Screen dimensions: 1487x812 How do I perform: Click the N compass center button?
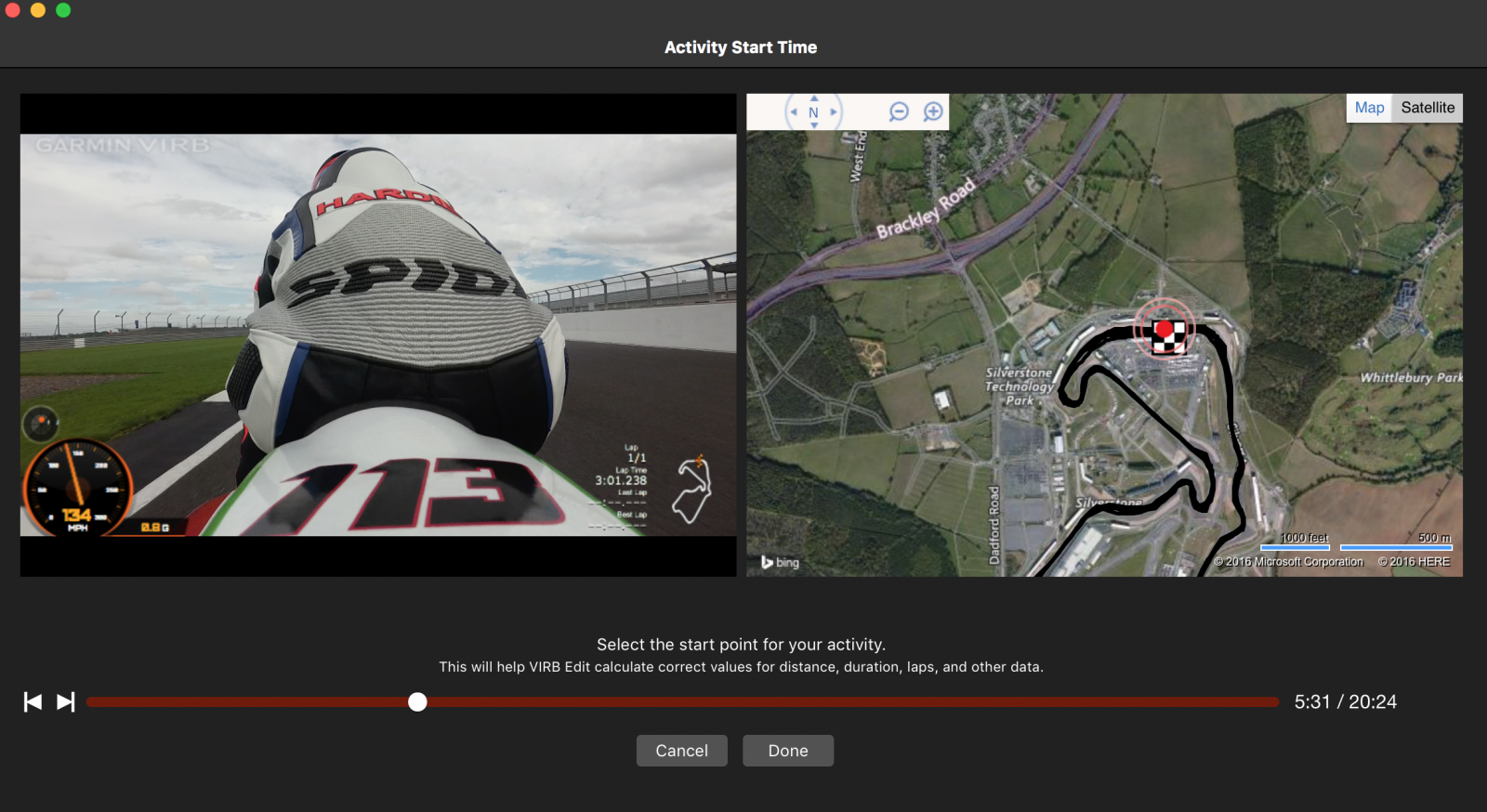[x=813, y=112]
